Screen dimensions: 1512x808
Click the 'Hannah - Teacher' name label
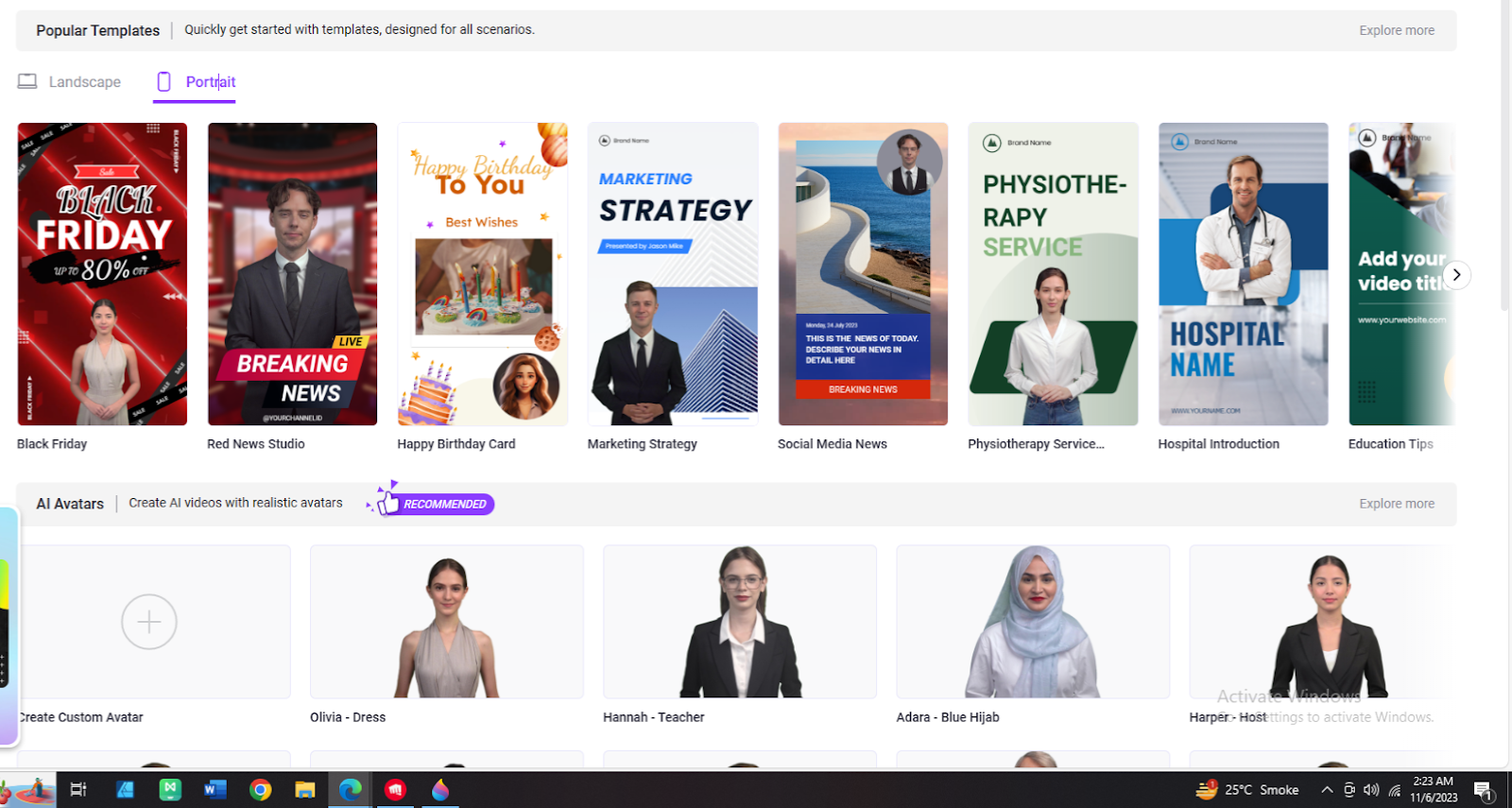click(654, 717)
